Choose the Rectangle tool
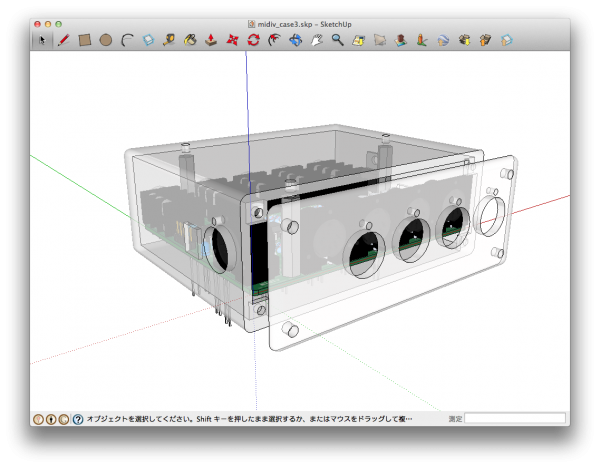 click(x=85, y=41)
